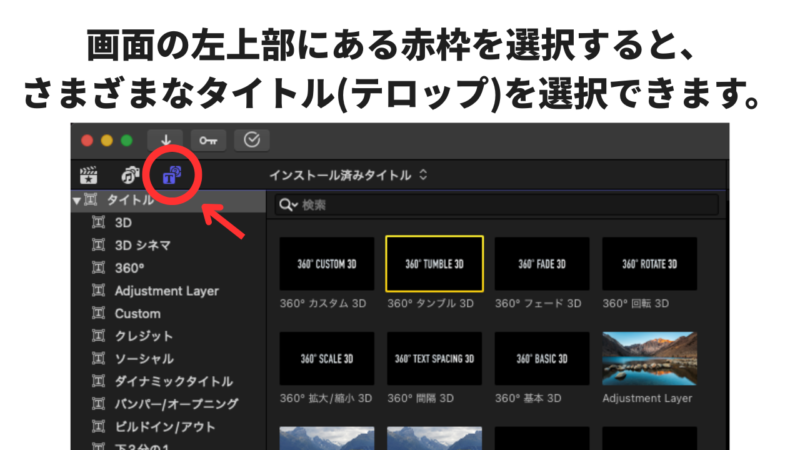Select the バンパー/オープニング category

pos(176,404)
